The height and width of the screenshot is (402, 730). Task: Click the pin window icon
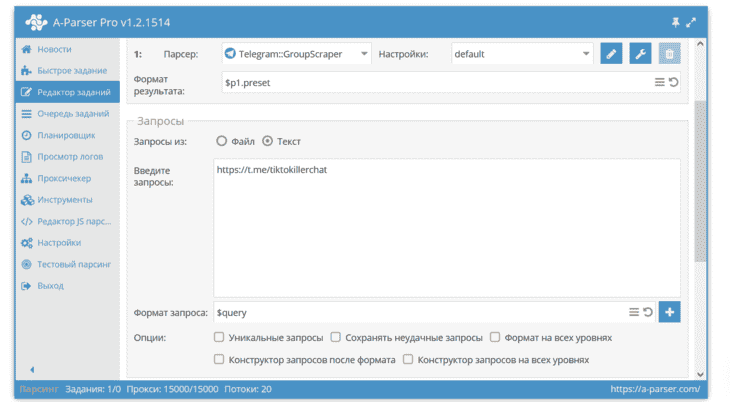(676, 22)
